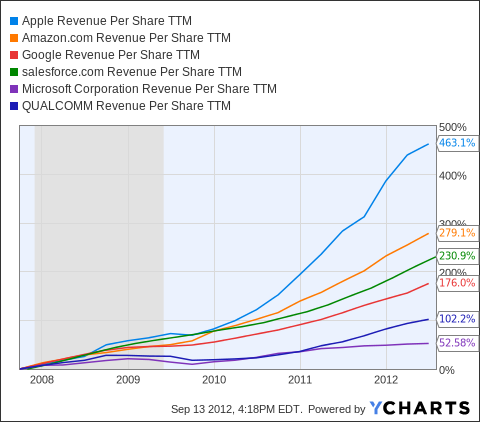Select the Amazon.com Revenue Per Share TTM label
Image resolution: width=480 pixels, height=422 pixels.
[x=126, y=38]
